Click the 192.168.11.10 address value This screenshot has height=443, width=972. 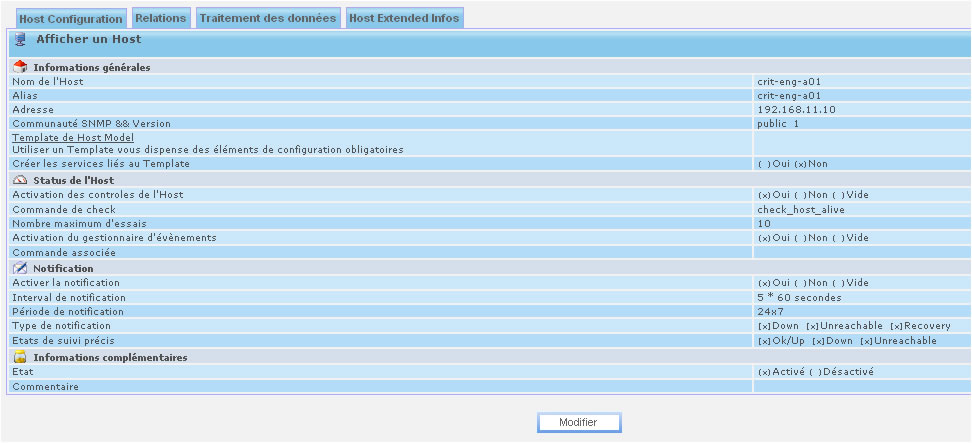796,109
